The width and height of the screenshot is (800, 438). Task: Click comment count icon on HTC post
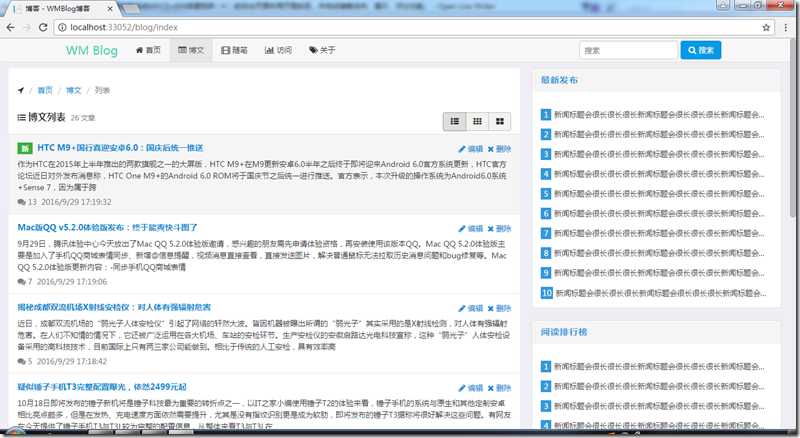coord(21,202)
